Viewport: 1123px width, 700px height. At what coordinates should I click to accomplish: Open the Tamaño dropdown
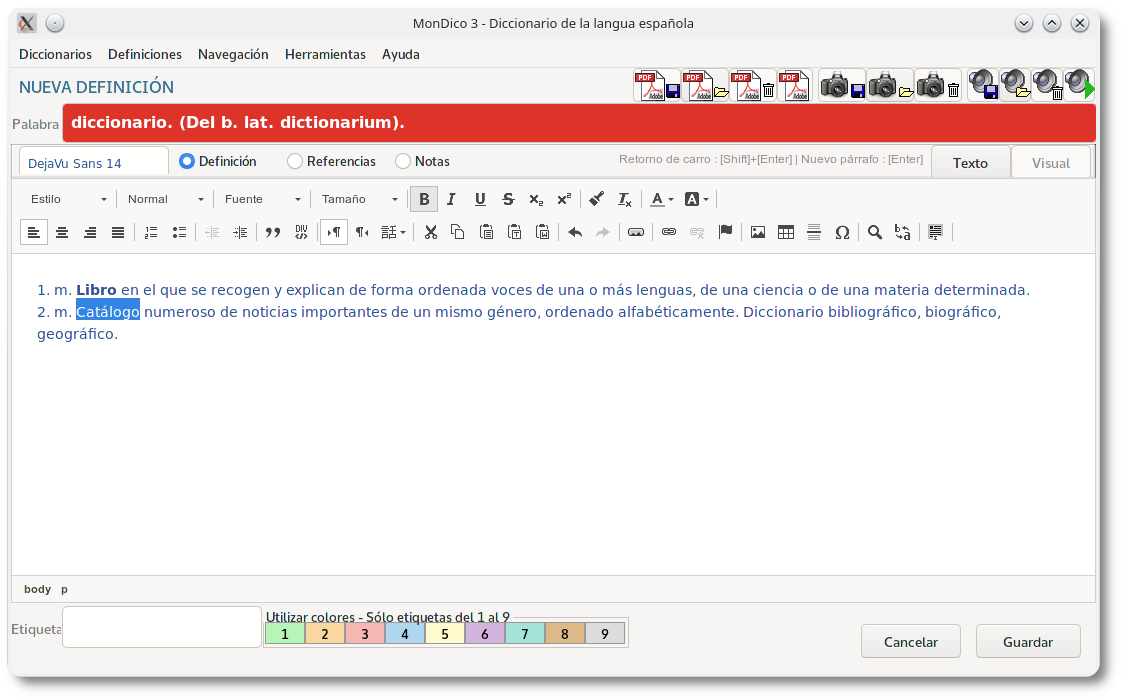coord(360,199)
